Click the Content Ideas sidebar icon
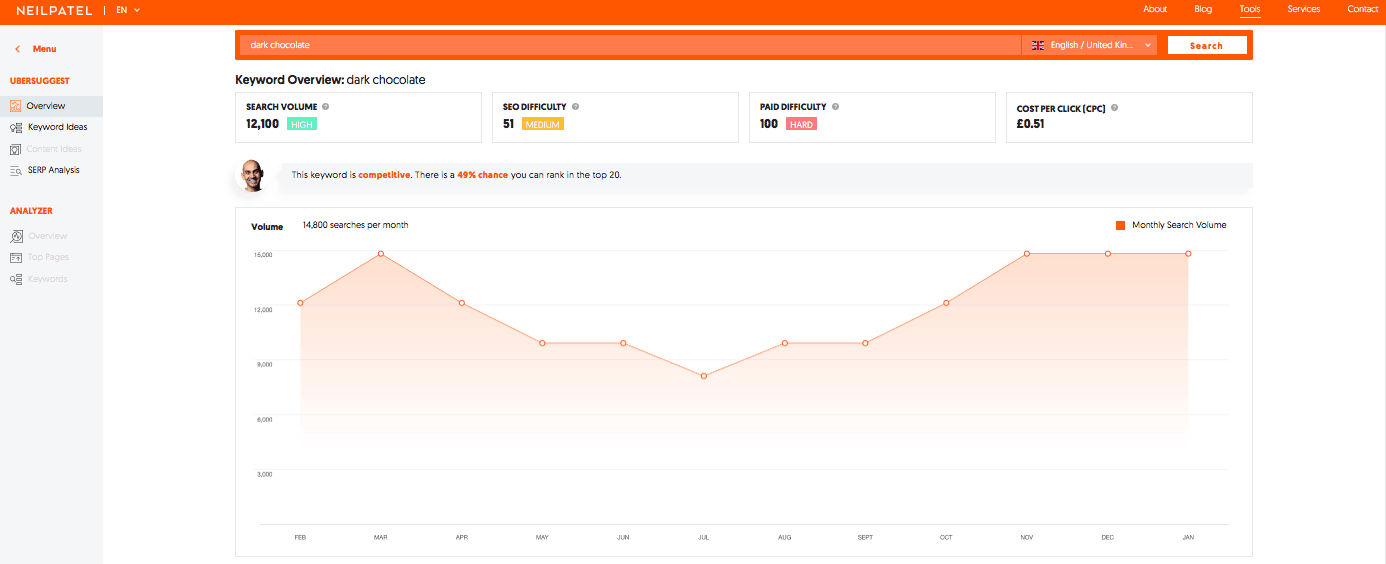The height and width of the screenshot is (564, 1386). click(16, 149)
